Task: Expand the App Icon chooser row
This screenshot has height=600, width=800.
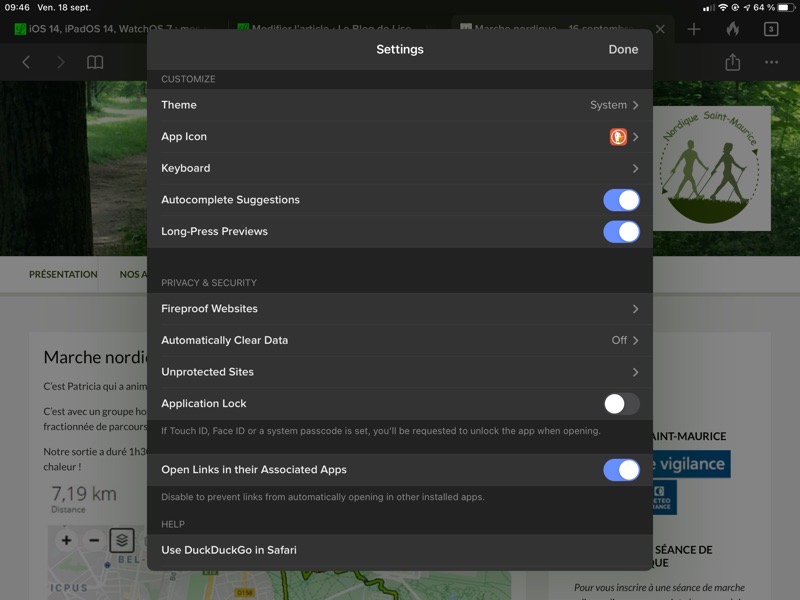Action: coord(400,137)
